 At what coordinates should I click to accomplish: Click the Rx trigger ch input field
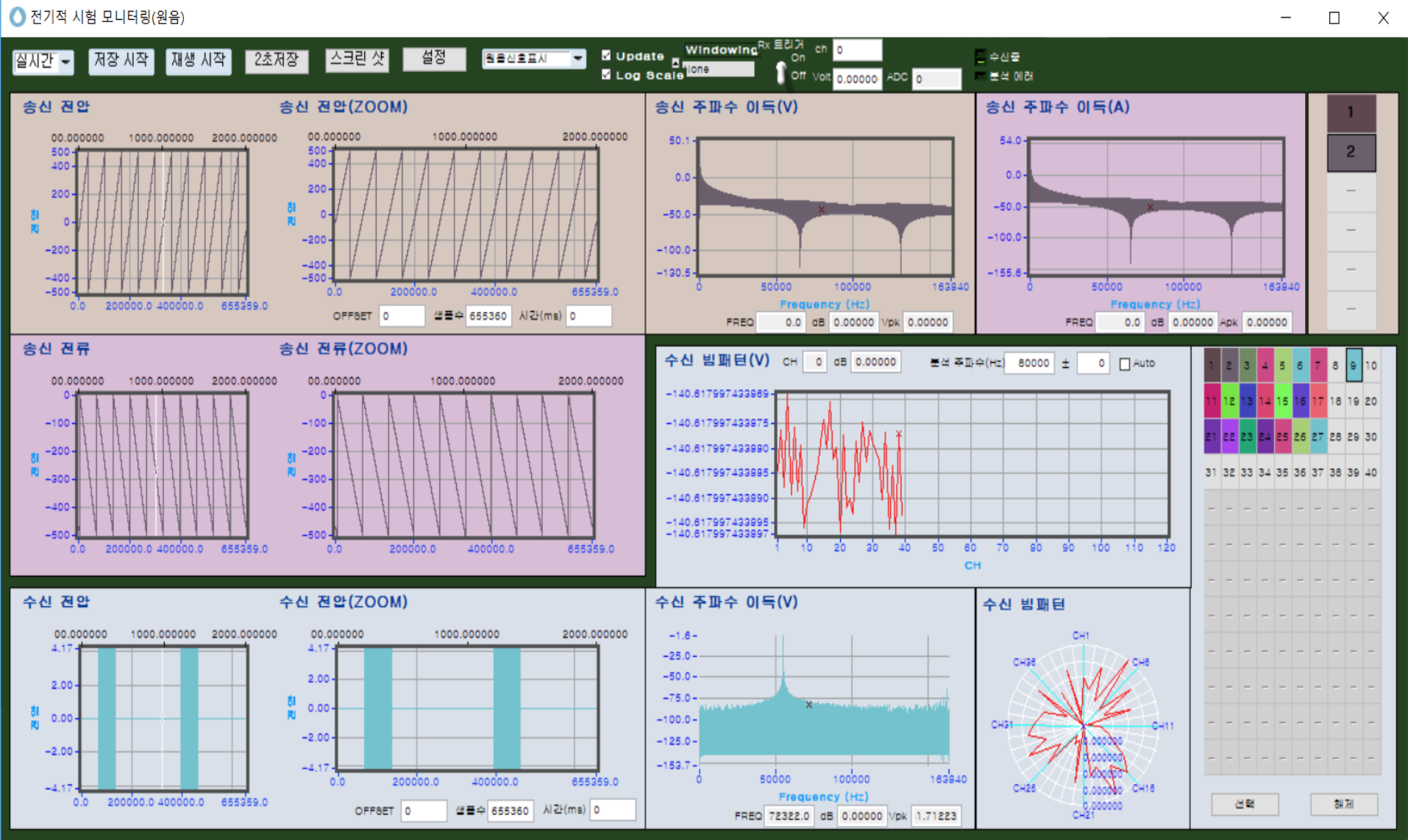coord(857,50)
